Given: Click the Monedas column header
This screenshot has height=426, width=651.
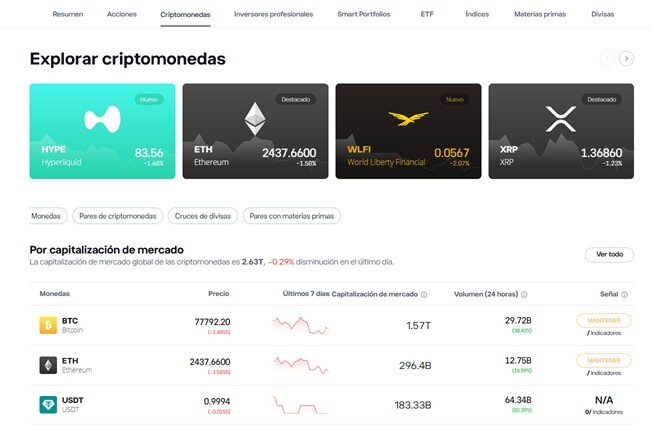Looking at the screenshot, I should (x=54, y=294).
